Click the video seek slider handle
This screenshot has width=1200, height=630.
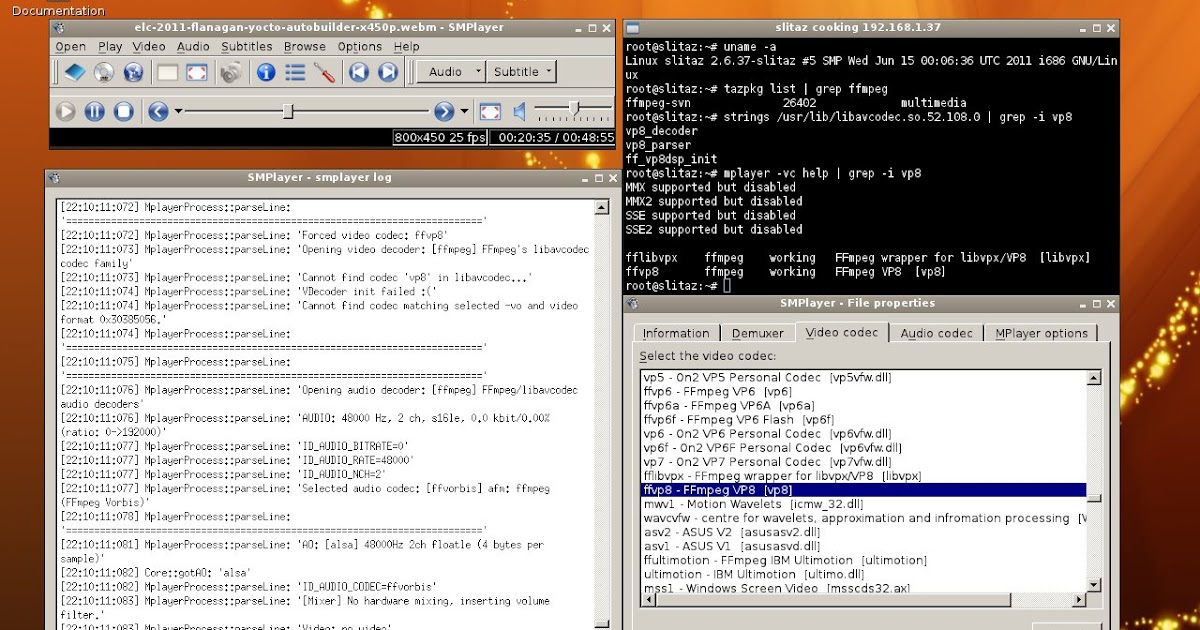(x=288, y=111)
